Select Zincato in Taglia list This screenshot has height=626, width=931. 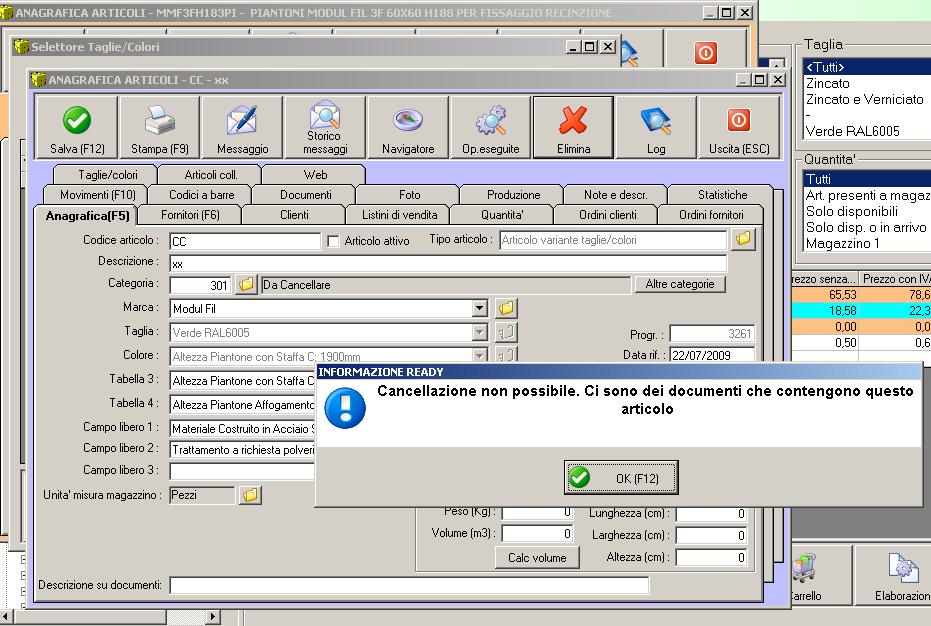867,83
